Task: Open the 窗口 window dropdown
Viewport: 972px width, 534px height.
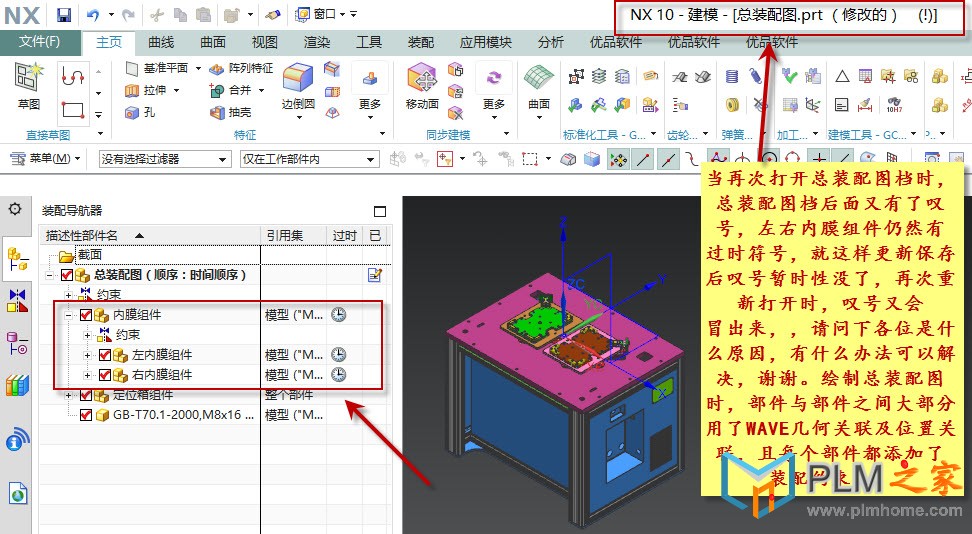Action: [x=319, y=14]
